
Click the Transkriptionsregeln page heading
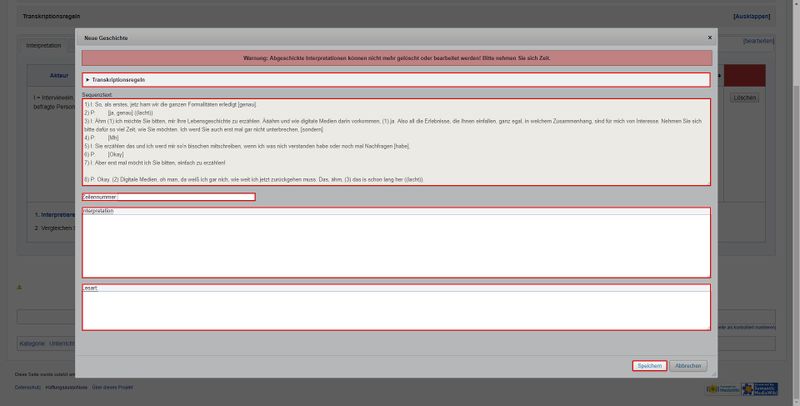point(53,17)
